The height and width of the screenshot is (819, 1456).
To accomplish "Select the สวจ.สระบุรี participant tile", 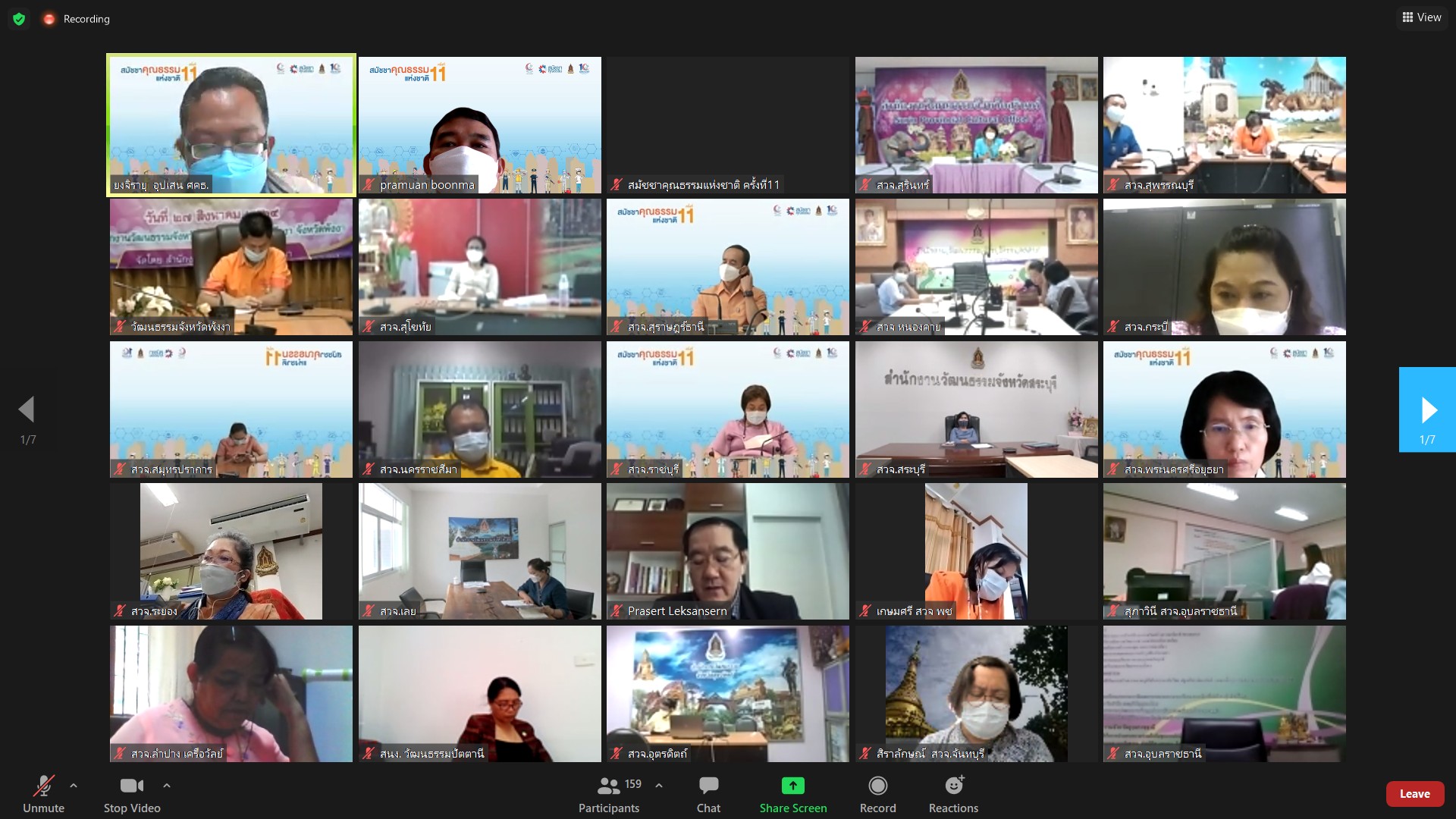I will (976, 409).
